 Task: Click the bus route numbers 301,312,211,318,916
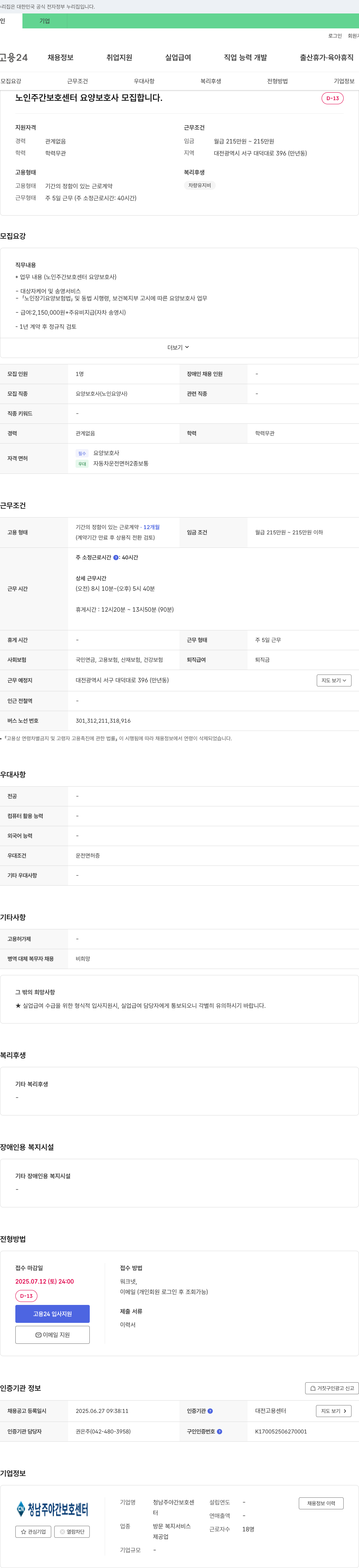pyautogui.click(x=103, y=721)
